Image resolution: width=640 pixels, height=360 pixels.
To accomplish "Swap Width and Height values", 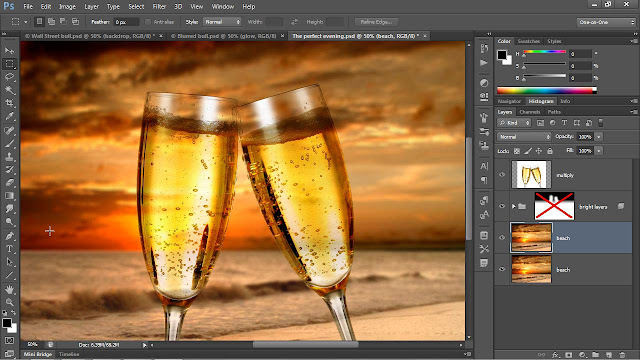I will 294,22.
